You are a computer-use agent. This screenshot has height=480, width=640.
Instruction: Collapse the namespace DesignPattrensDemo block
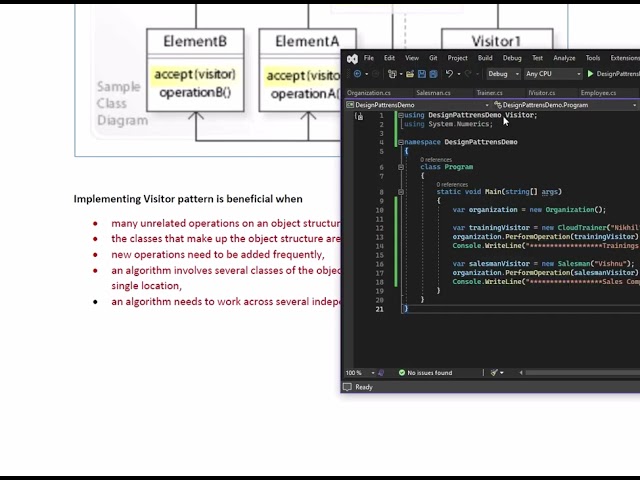401,142
